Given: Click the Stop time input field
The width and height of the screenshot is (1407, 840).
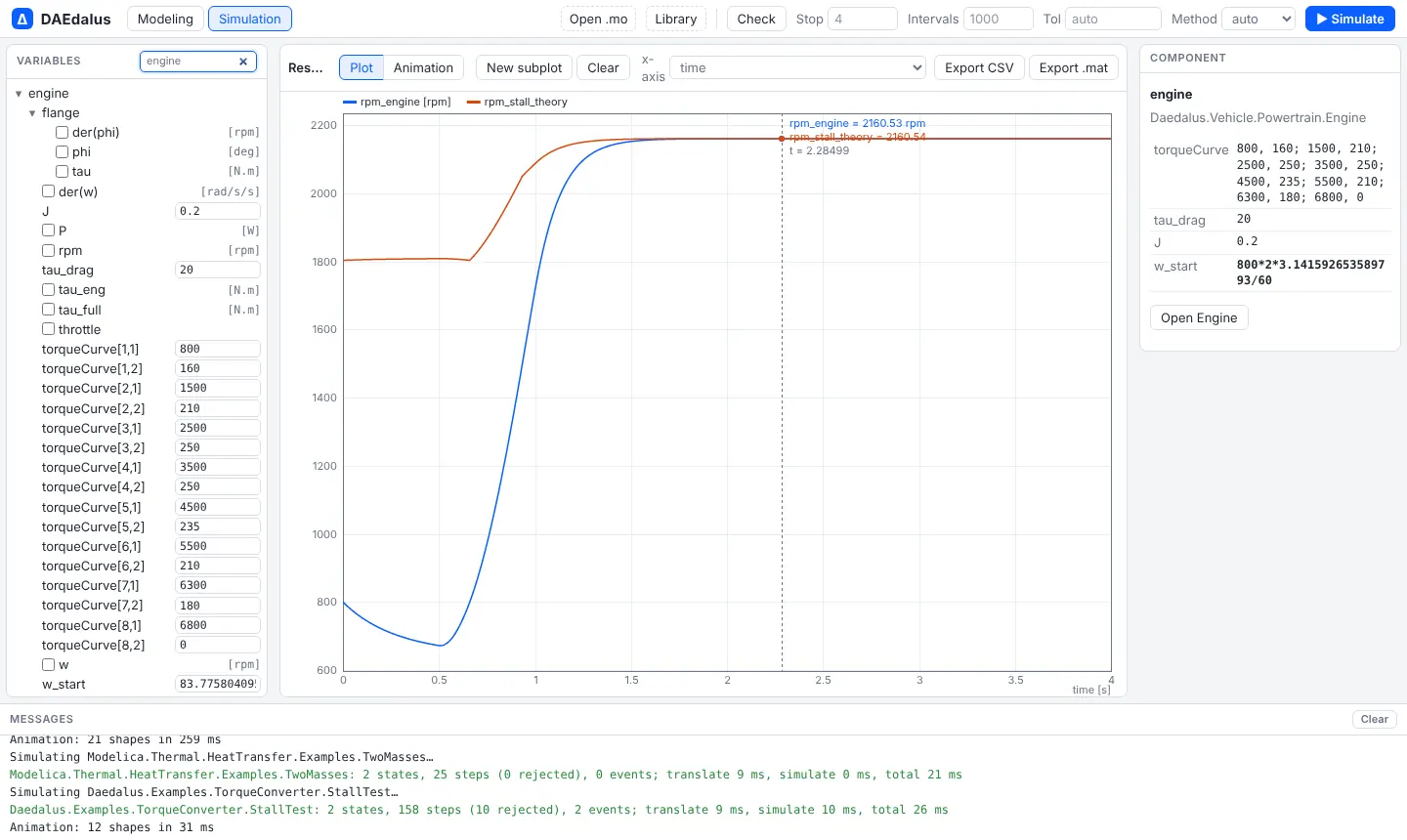Looking at the screenshot, I should pyautogui.click(x=863, y=19).
